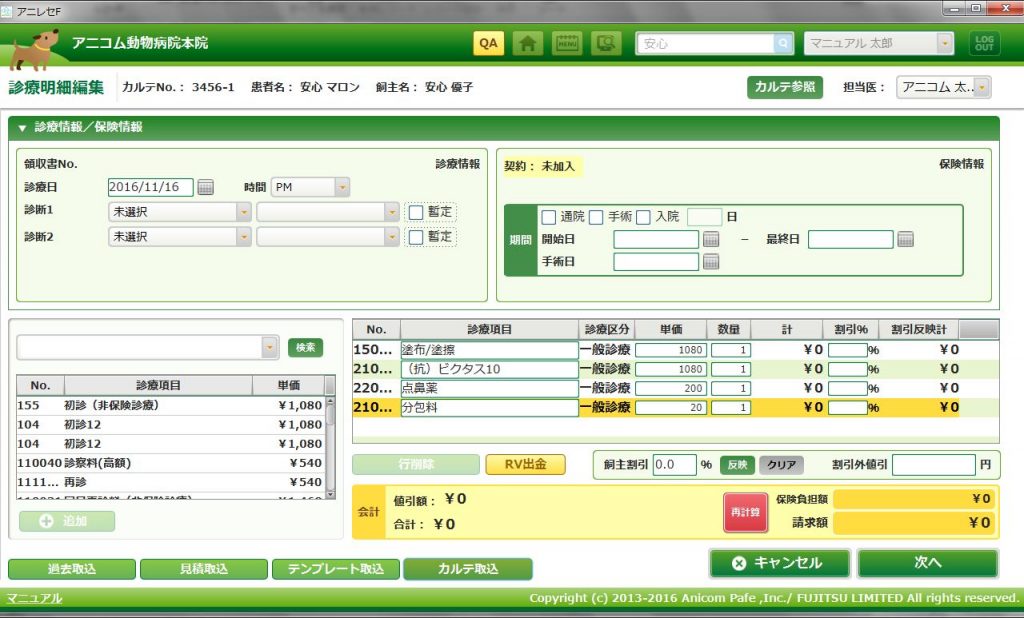The image size is (1024, 618).
Task: Select 診察料(高額) row in list
Action: 170,463
